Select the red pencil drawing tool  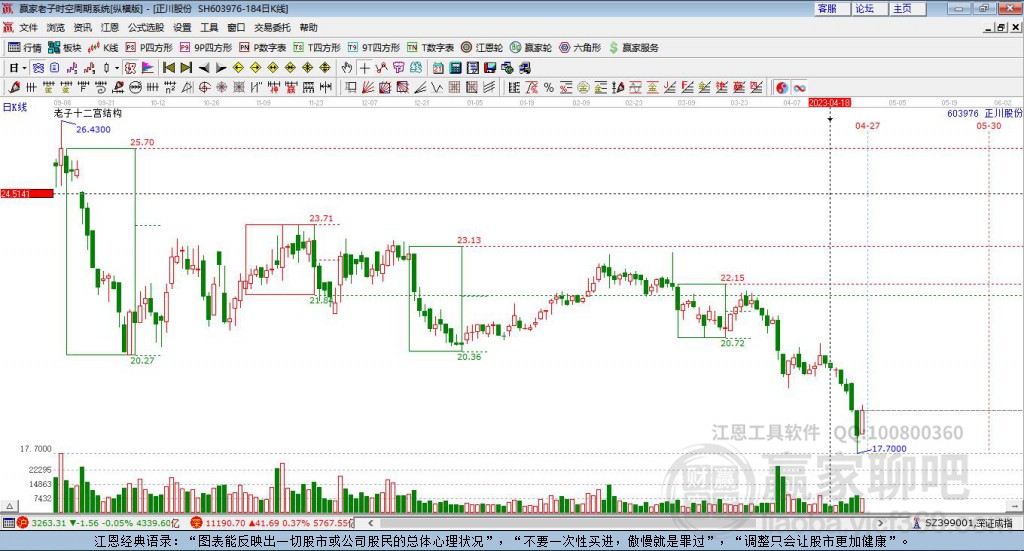(14, 87)
